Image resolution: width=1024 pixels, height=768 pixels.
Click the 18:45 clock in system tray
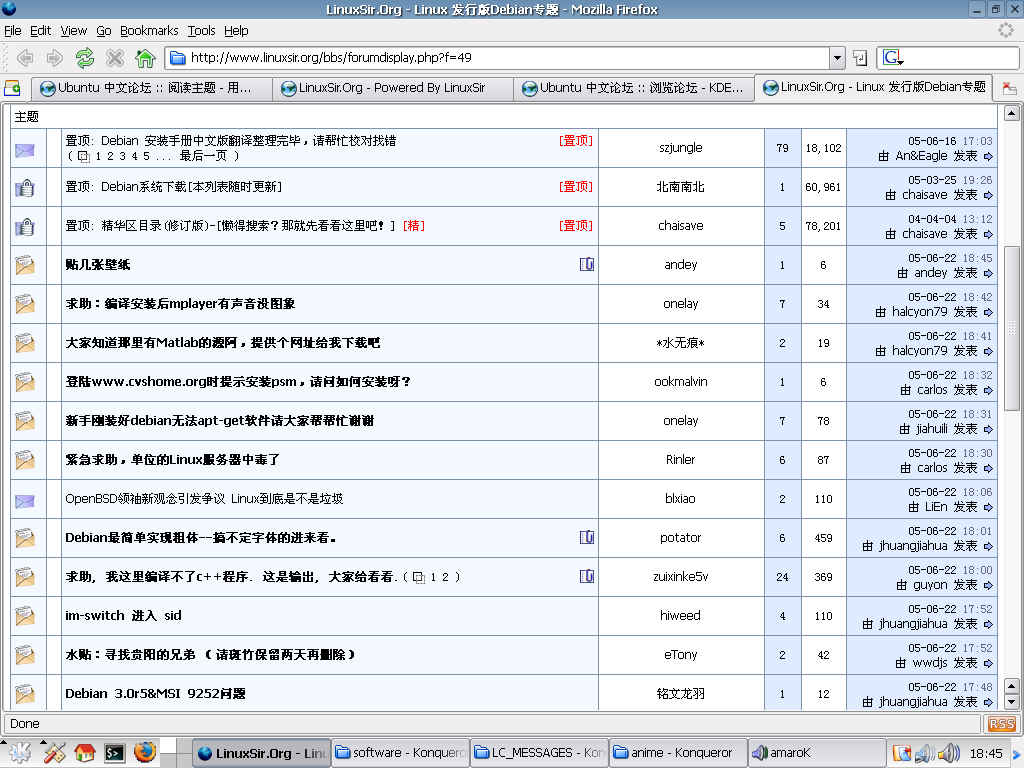click(x=985, y=754)
